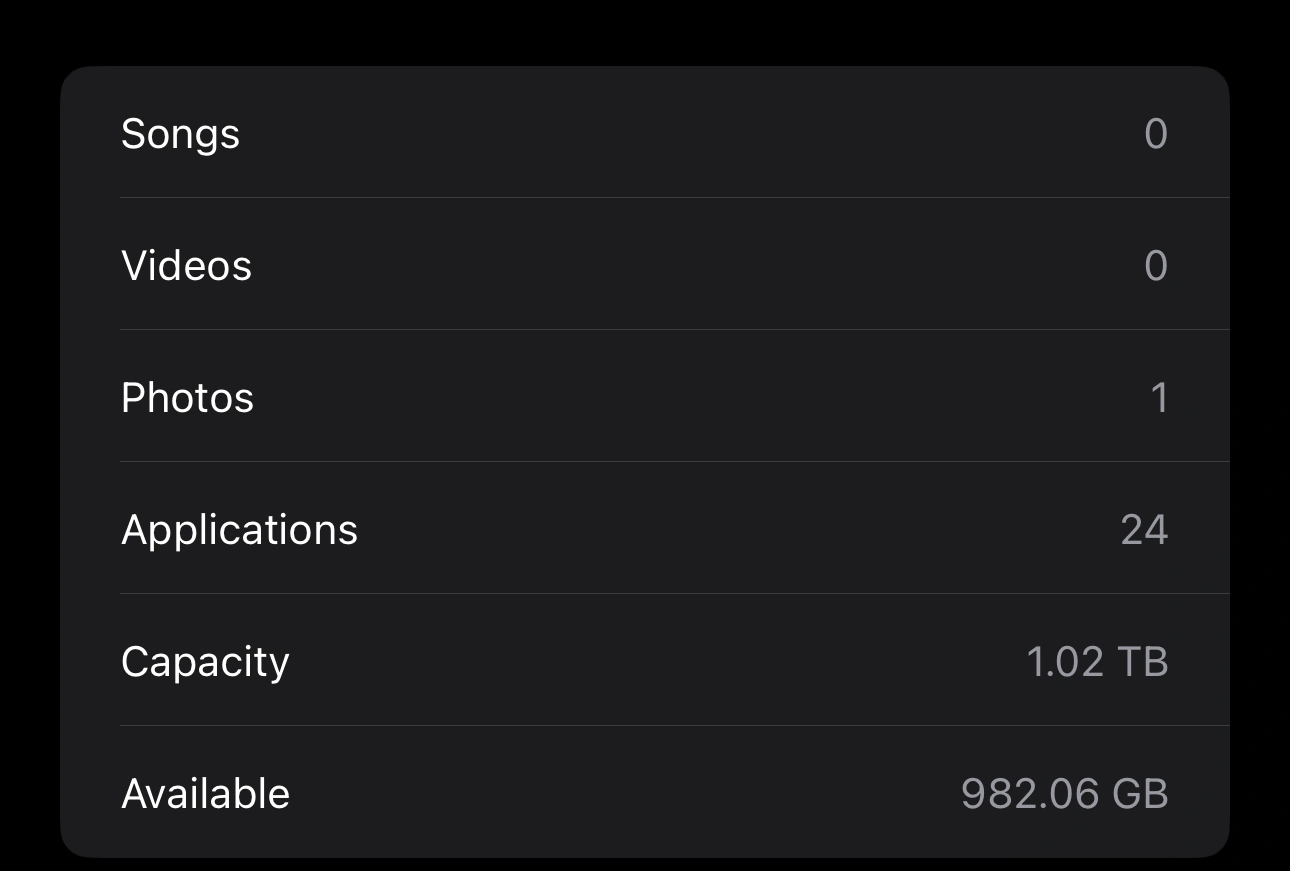Select the Capacity label
The image size is (1290, 871).
(x=205, y=662)
